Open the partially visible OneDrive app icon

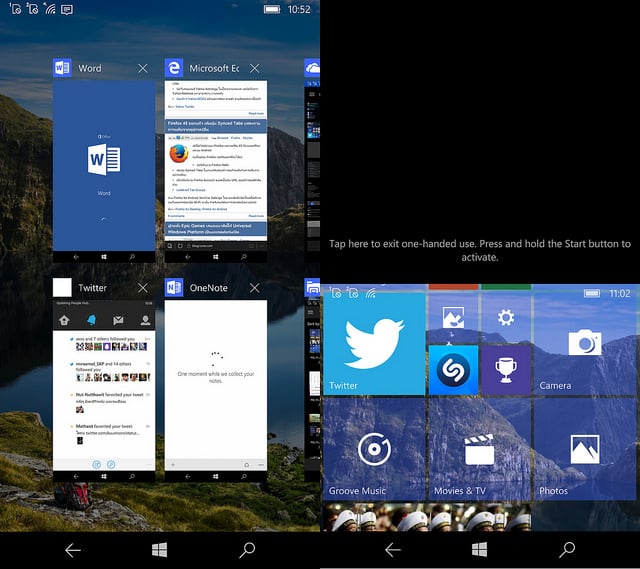coord(312,68)
